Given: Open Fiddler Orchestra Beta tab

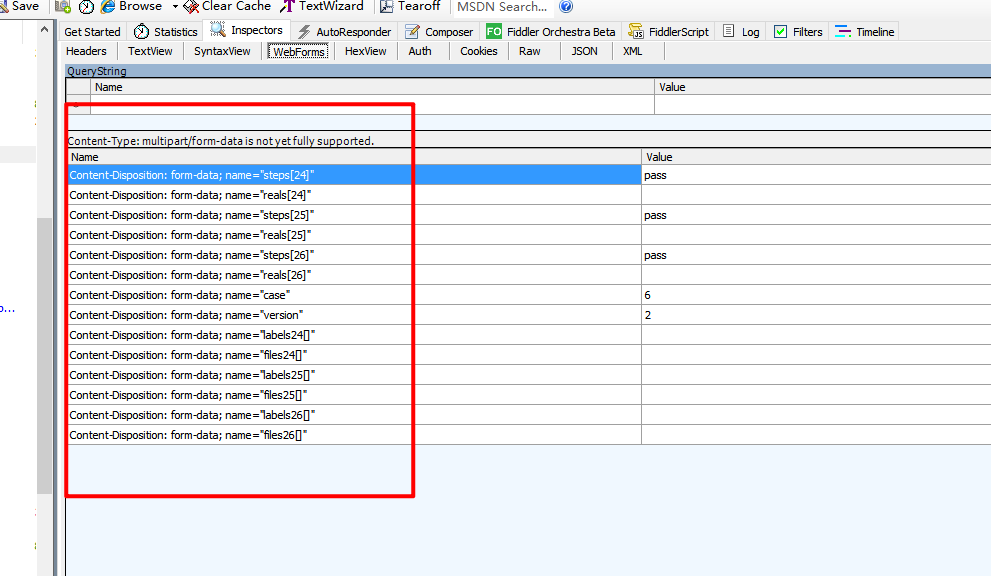Looking at the screenshot, I should pyautogui.click(x=552, y=32).
